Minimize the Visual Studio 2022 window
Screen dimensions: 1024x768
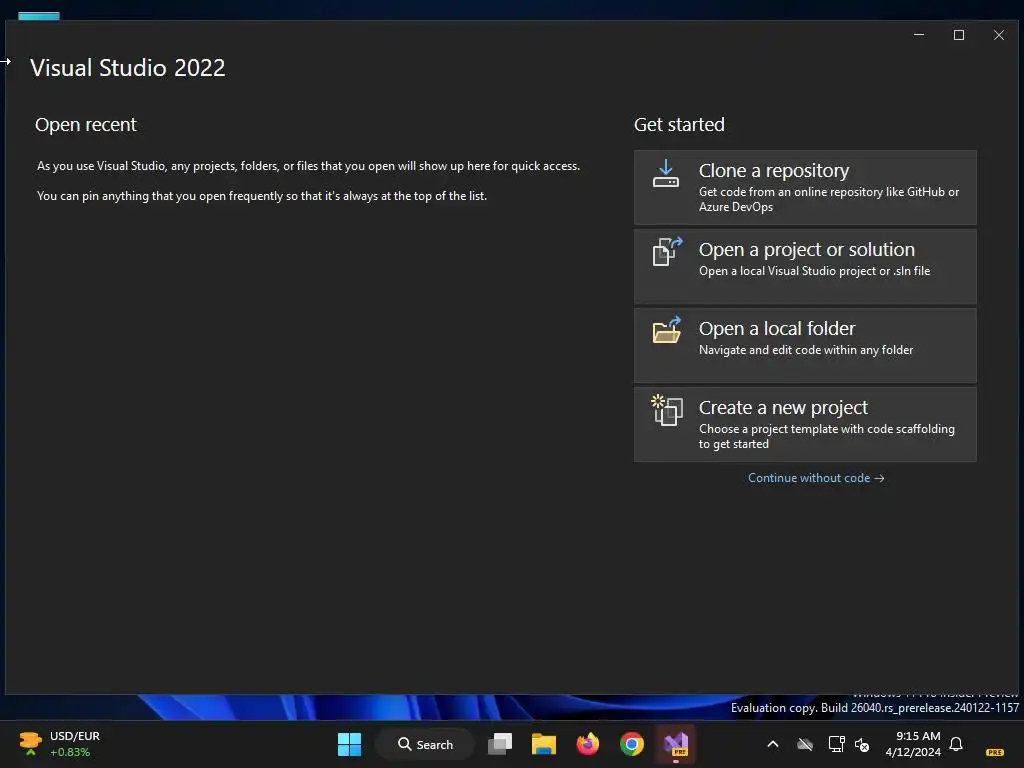click(919, 35)
